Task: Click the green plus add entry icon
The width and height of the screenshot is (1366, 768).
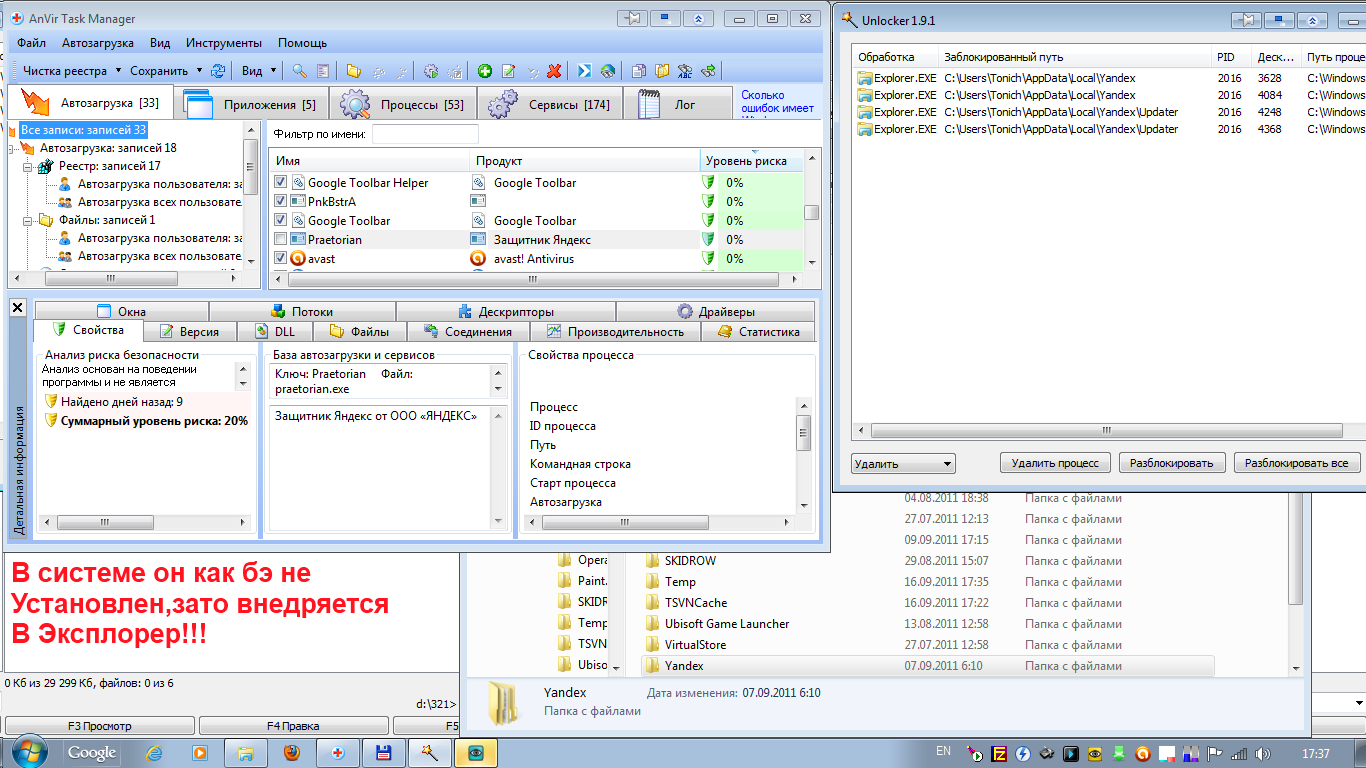Action: [485, 71]
